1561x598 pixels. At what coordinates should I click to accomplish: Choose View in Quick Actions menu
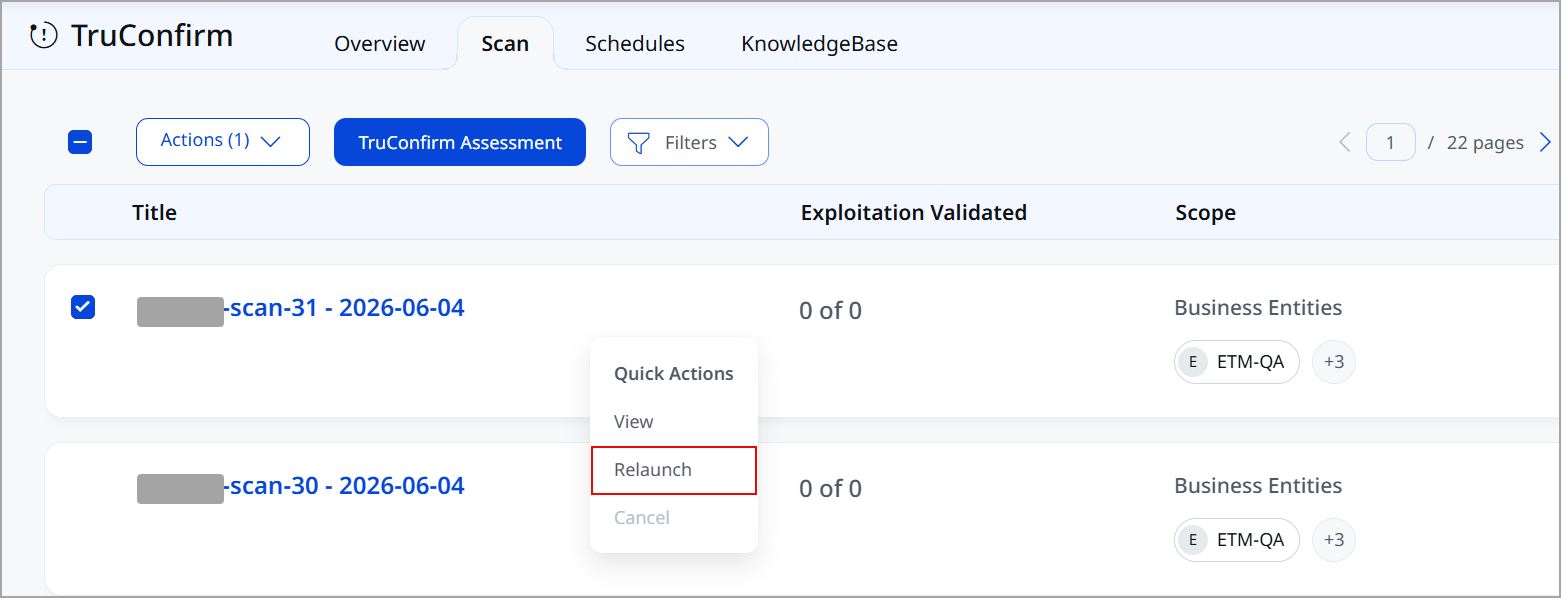pos(674,422)
